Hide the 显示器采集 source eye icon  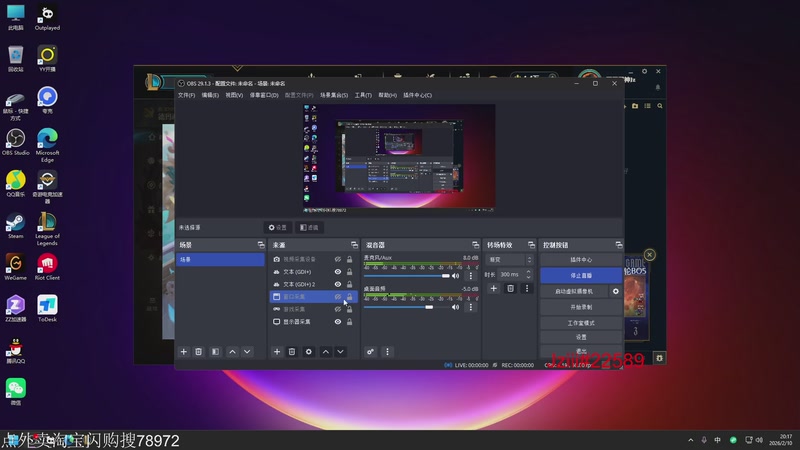pyautogui.click(x=338, y=322)
